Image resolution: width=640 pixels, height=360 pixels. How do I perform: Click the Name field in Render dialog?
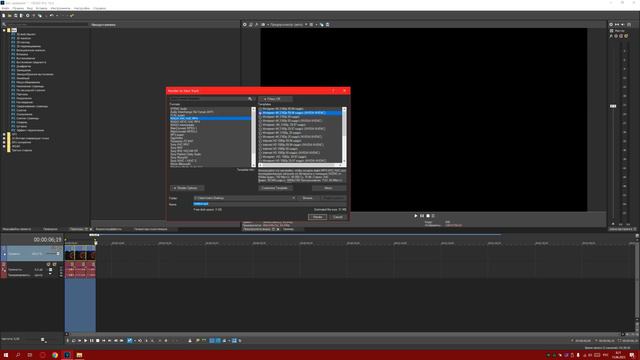coord(269,204)
